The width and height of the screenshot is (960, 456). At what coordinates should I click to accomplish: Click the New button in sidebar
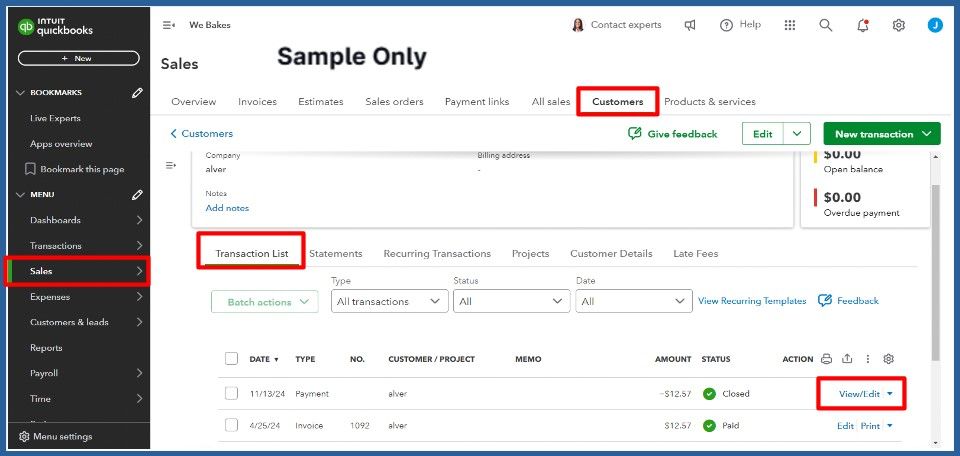(78, 58)
